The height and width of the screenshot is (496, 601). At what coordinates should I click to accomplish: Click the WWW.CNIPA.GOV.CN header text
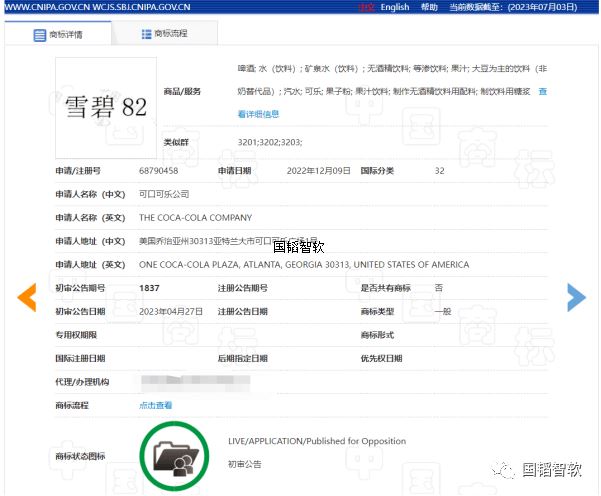tap(48, 7)
